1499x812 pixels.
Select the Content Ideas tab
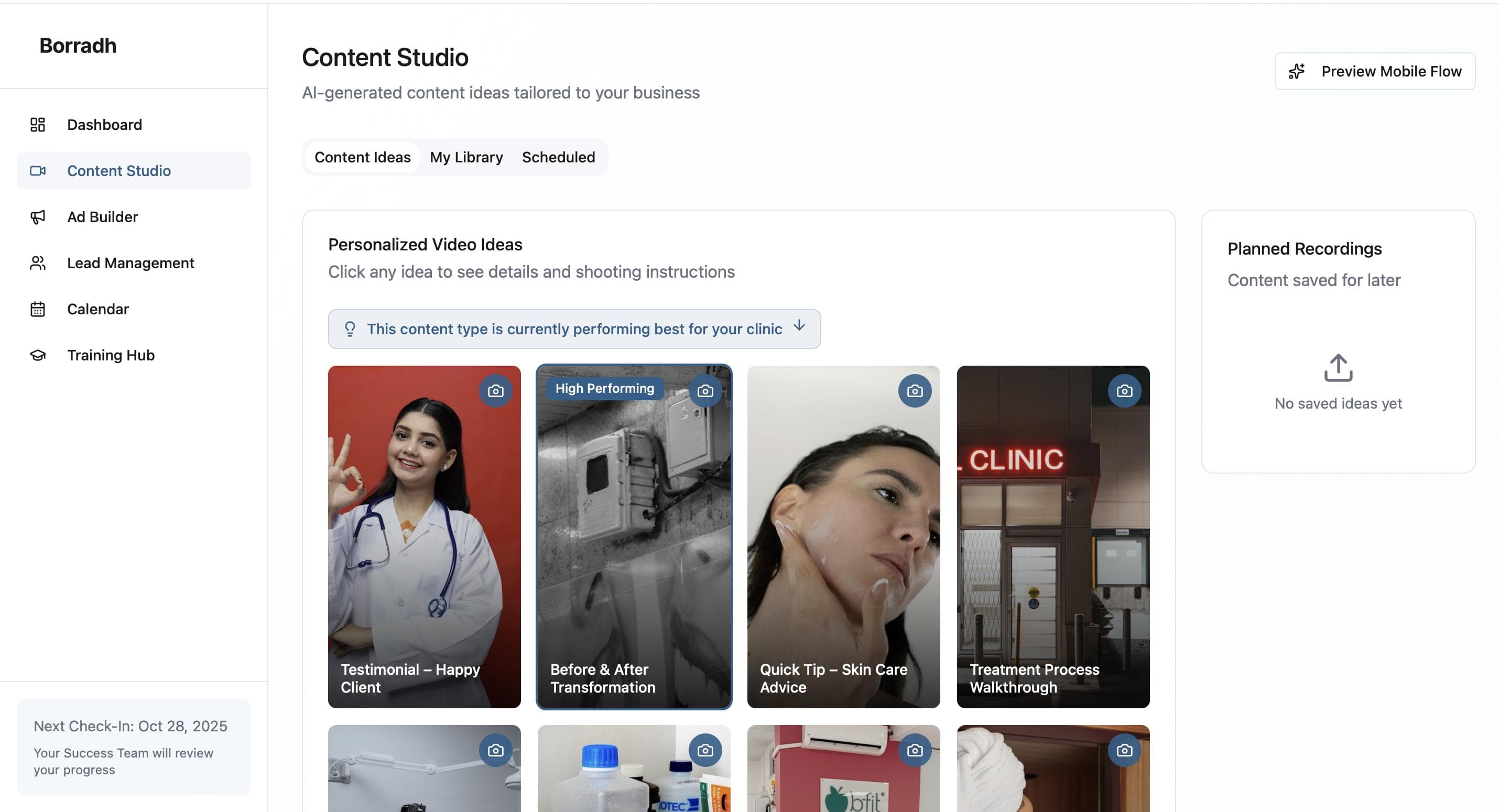click(362, 157)
